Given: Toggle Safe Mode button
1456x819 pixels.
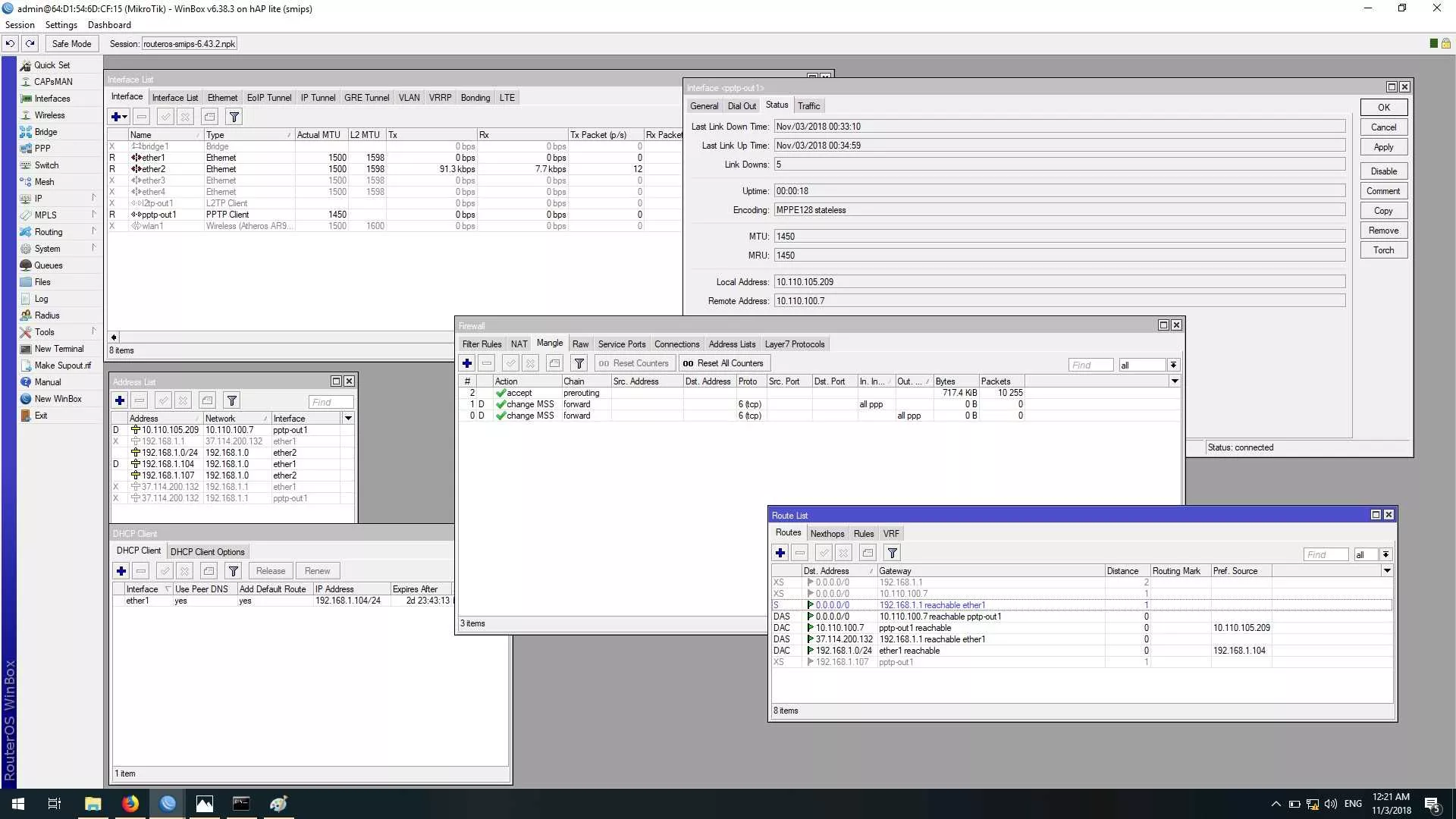Looking at the screenshot, I should [x=71, y=44].
